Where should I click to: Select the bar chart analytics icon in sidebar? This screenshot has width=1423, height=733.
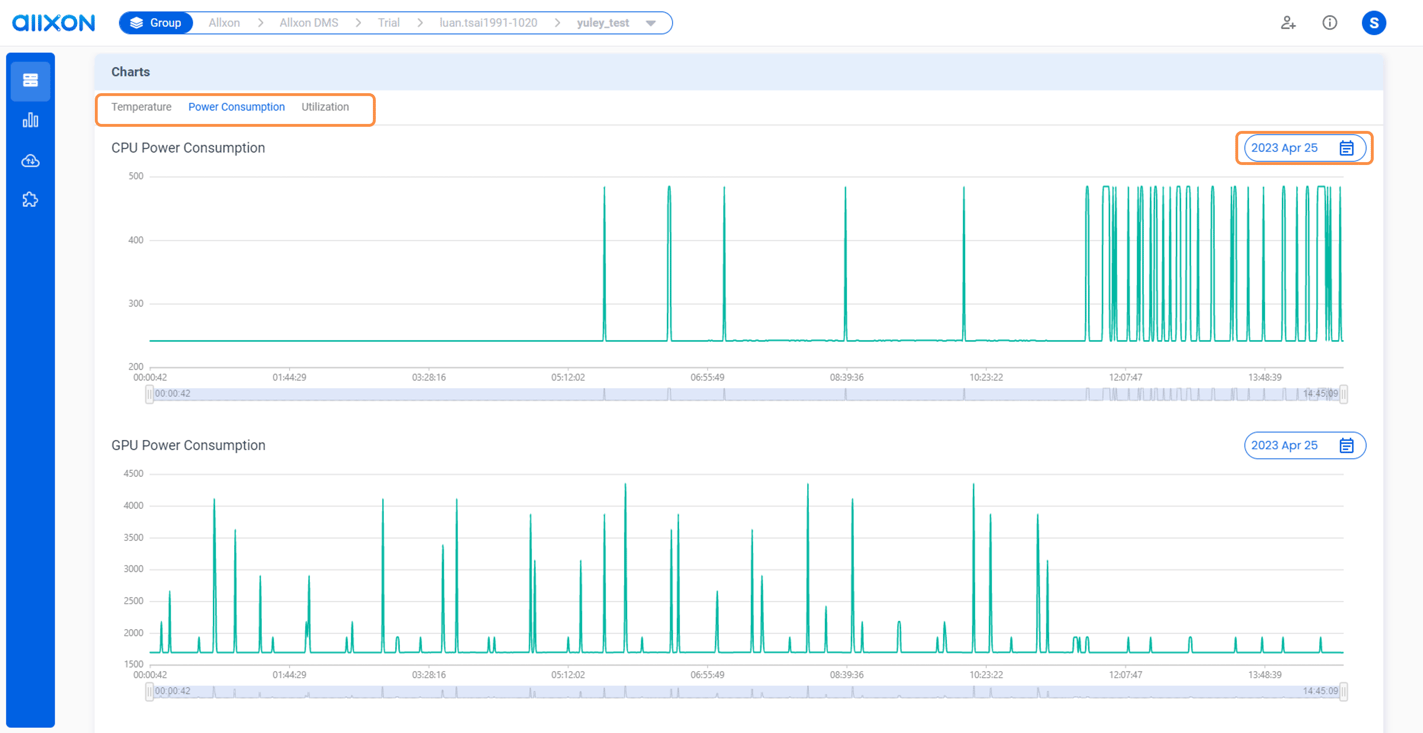[x=30, y=119]
